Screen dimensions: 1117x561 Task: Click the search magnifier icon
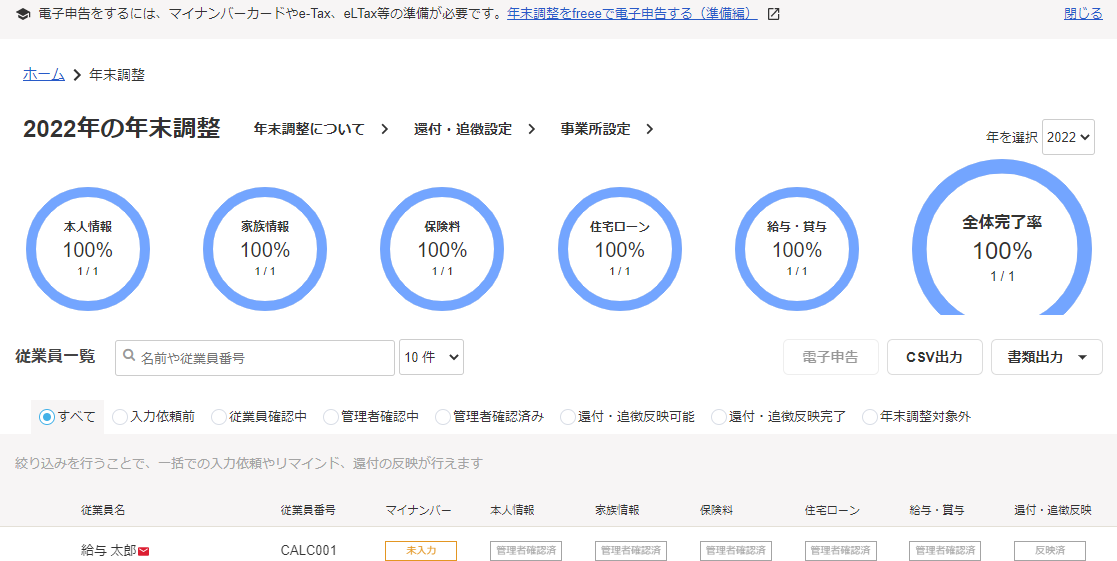point(128,357)
